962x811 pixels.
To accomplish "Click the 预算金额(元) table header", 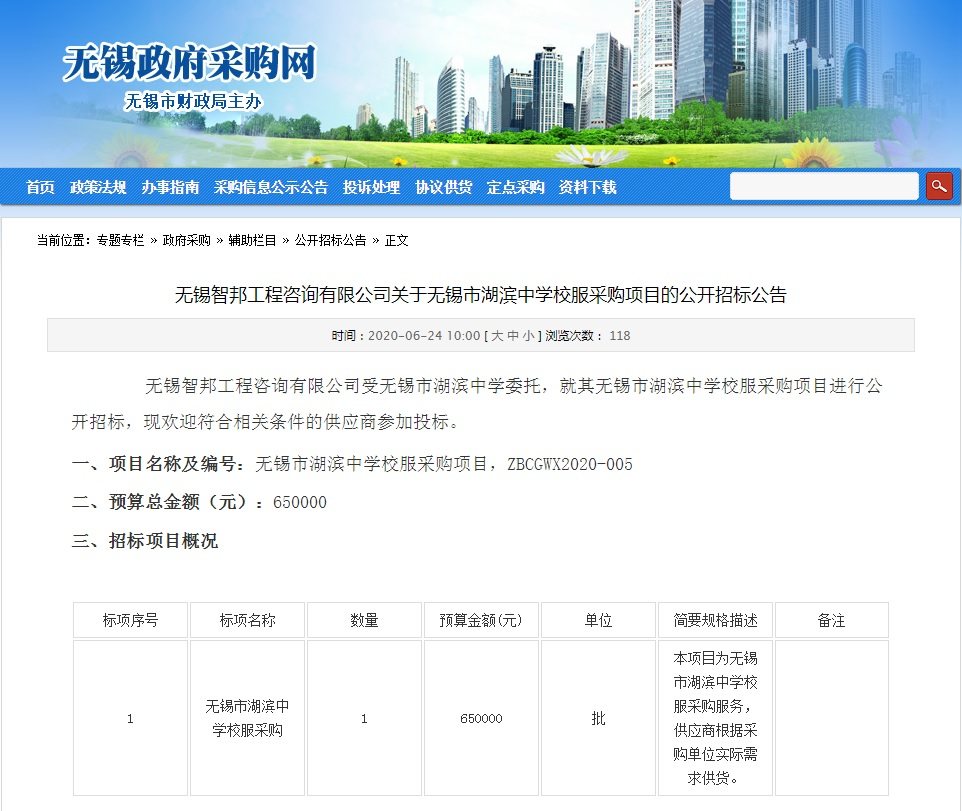I will coord(481,620).
